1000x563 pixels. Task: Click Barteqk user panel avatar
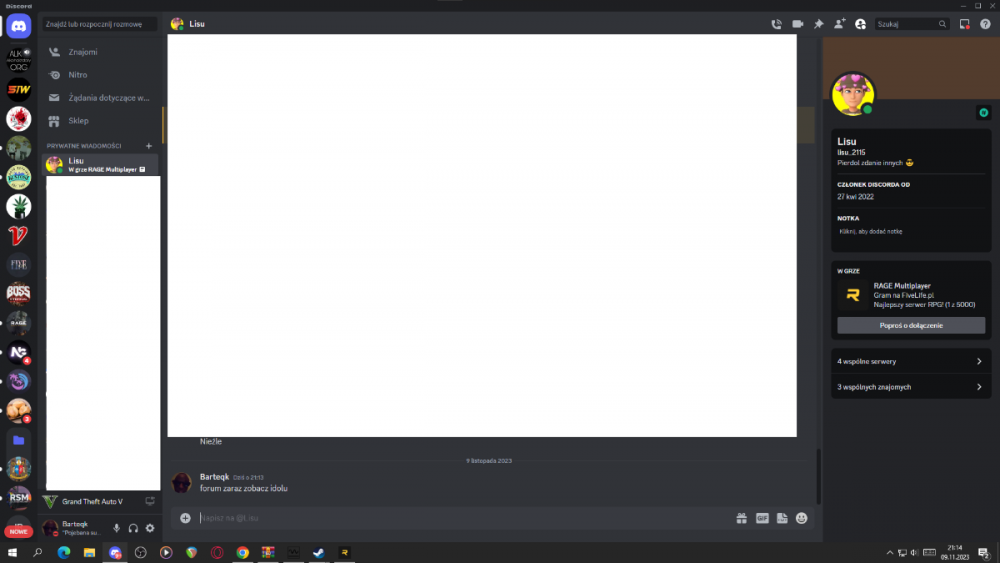pos(50,528)
